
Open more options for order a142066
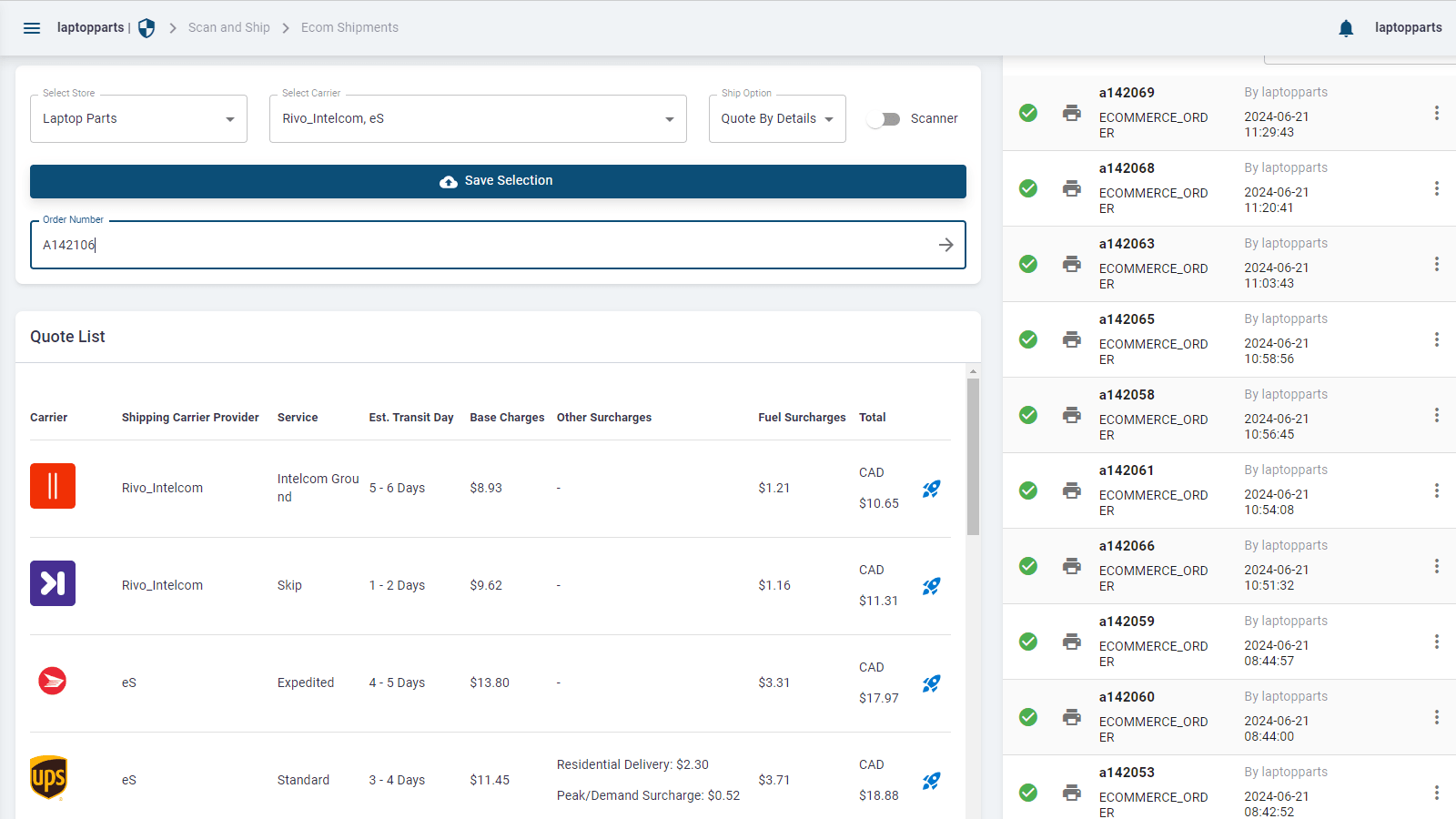coord(1437,566)
